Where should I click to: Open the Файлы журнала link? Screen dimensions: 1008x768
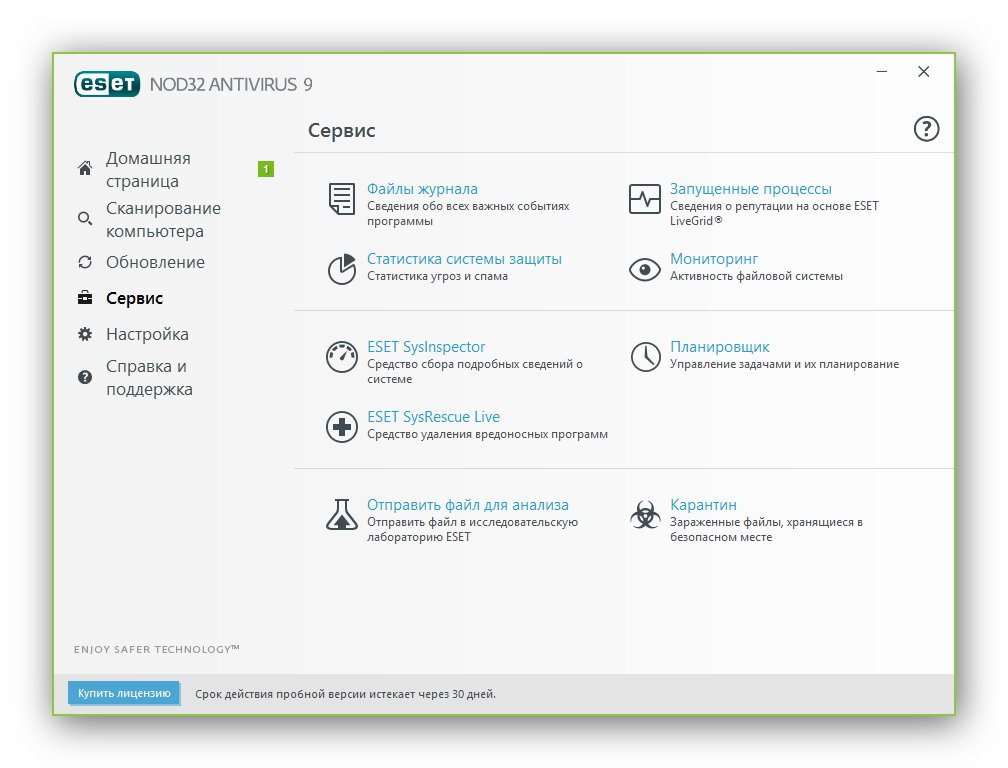[422, 189]
